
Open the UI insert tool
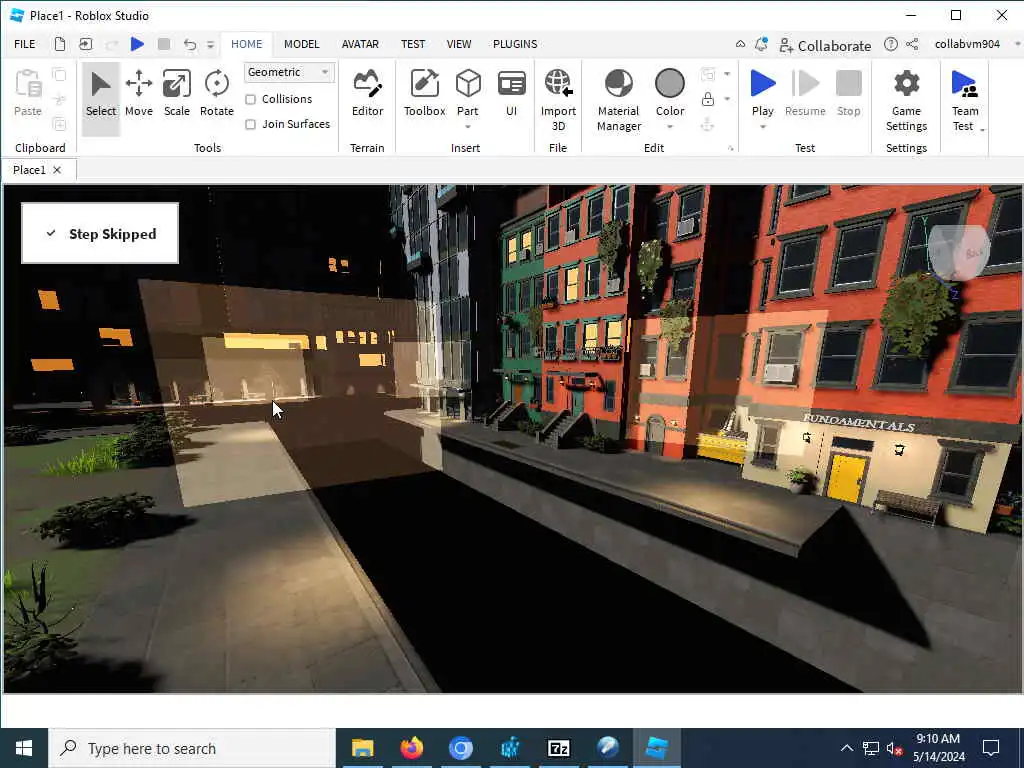point(511,94)
